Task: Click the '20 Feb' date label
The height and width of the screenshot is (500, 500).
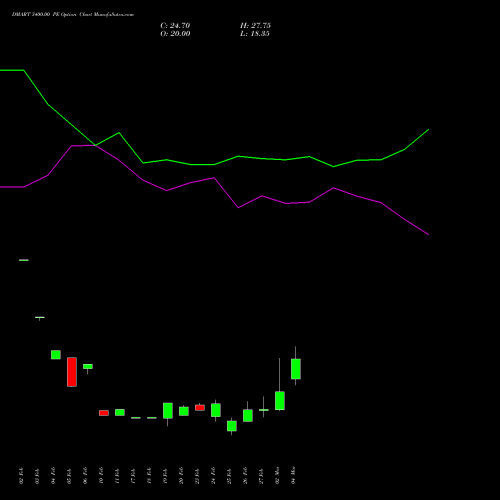Action: [182, 476]
